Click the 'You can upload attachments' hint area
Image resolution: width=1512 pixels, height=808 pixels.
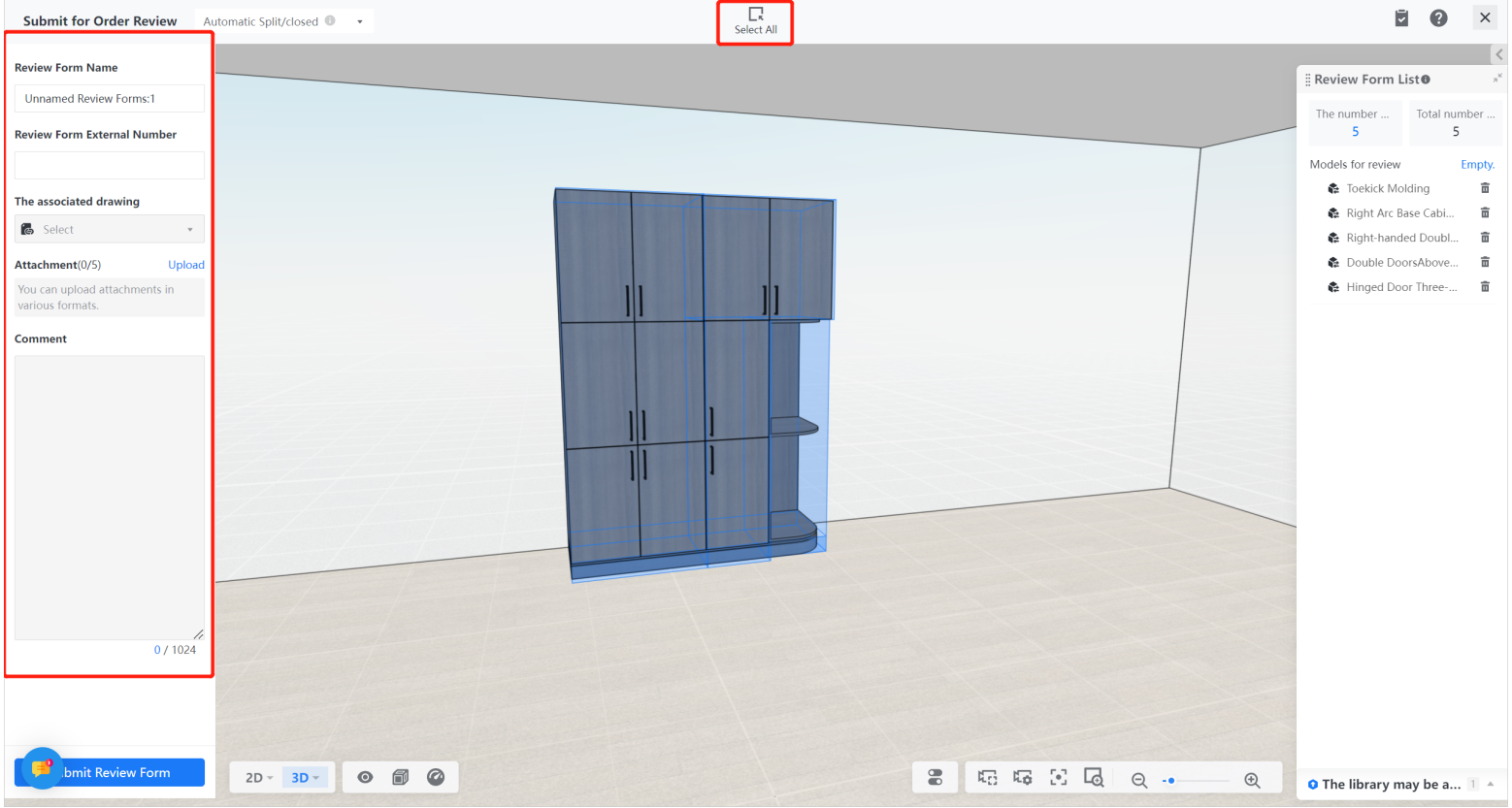tap(110, 297)
